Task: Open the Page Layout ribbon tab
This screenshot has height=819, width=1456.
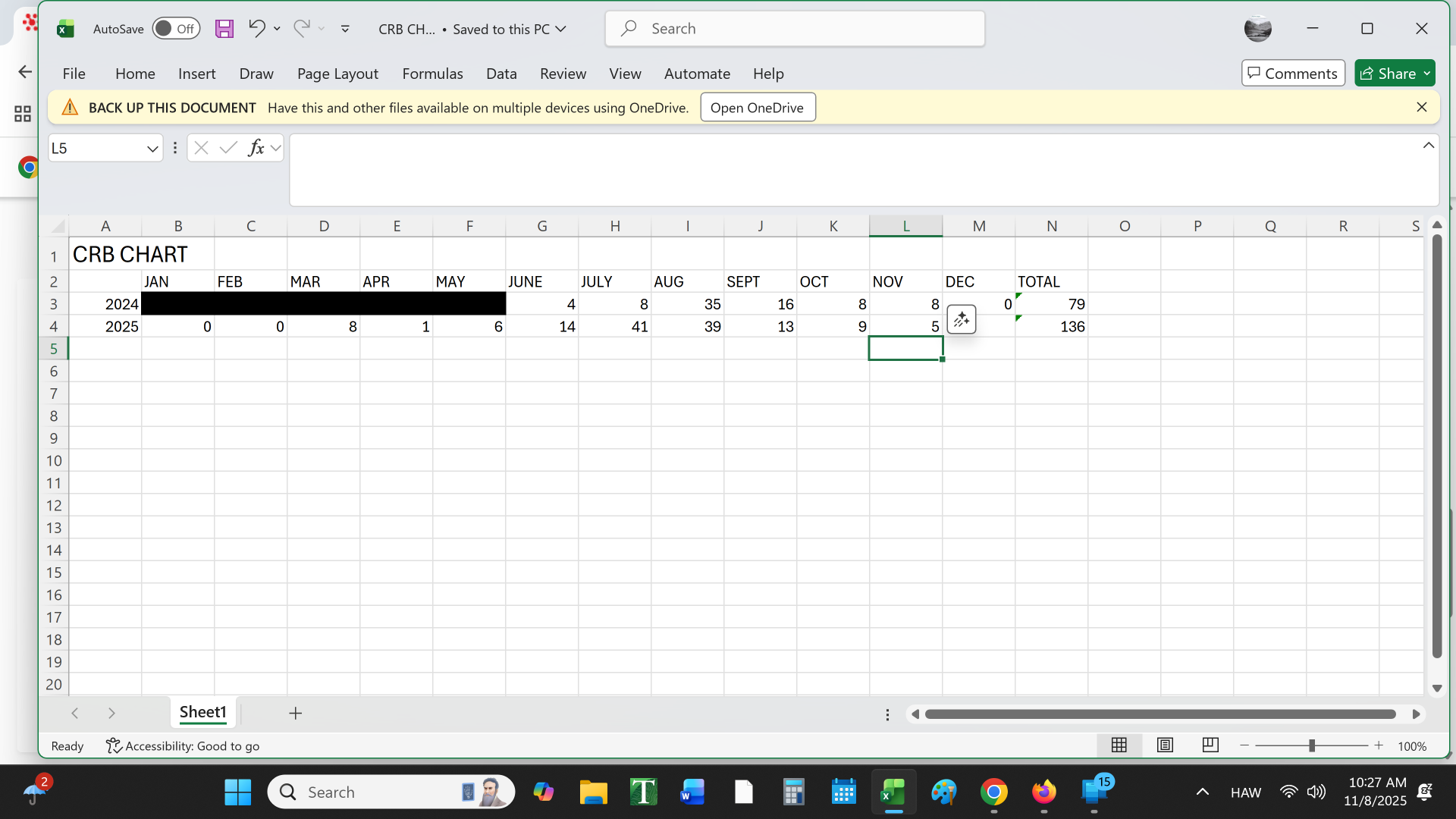Action: click(337, 74)
